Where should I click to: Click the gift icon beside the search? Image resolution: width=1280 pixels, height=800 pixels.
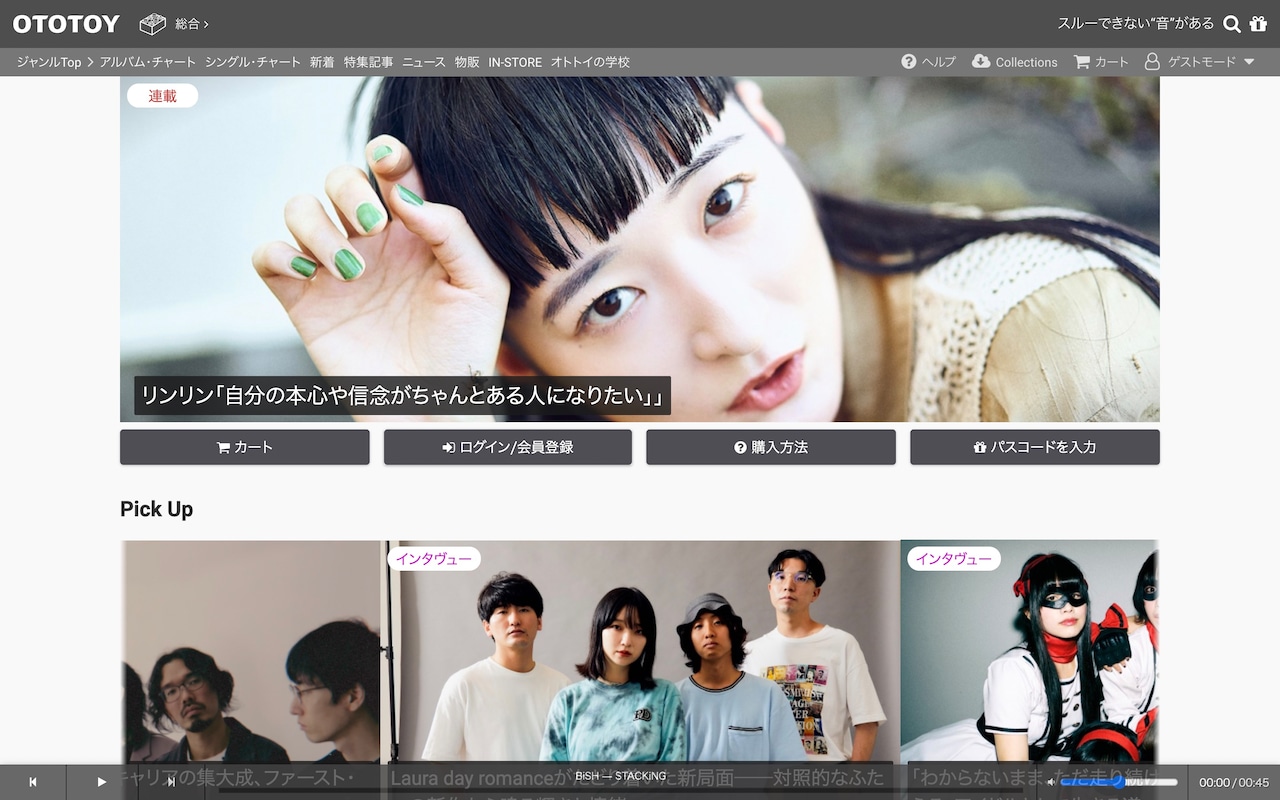1259,23
